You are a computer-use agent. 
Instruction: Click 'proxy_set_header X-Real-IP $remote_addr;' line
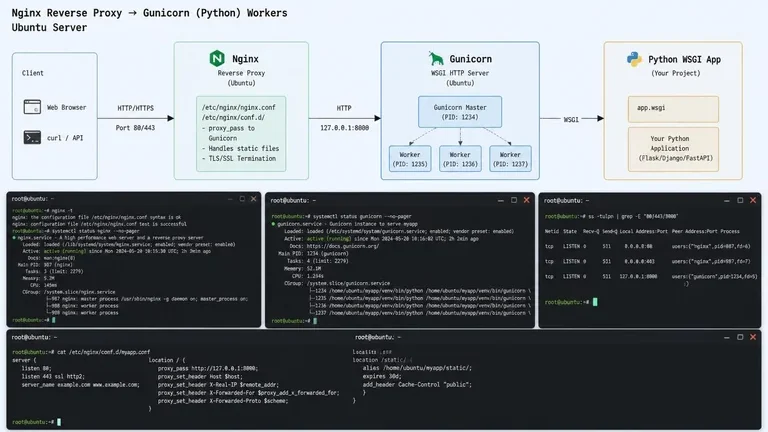point(218,384)
